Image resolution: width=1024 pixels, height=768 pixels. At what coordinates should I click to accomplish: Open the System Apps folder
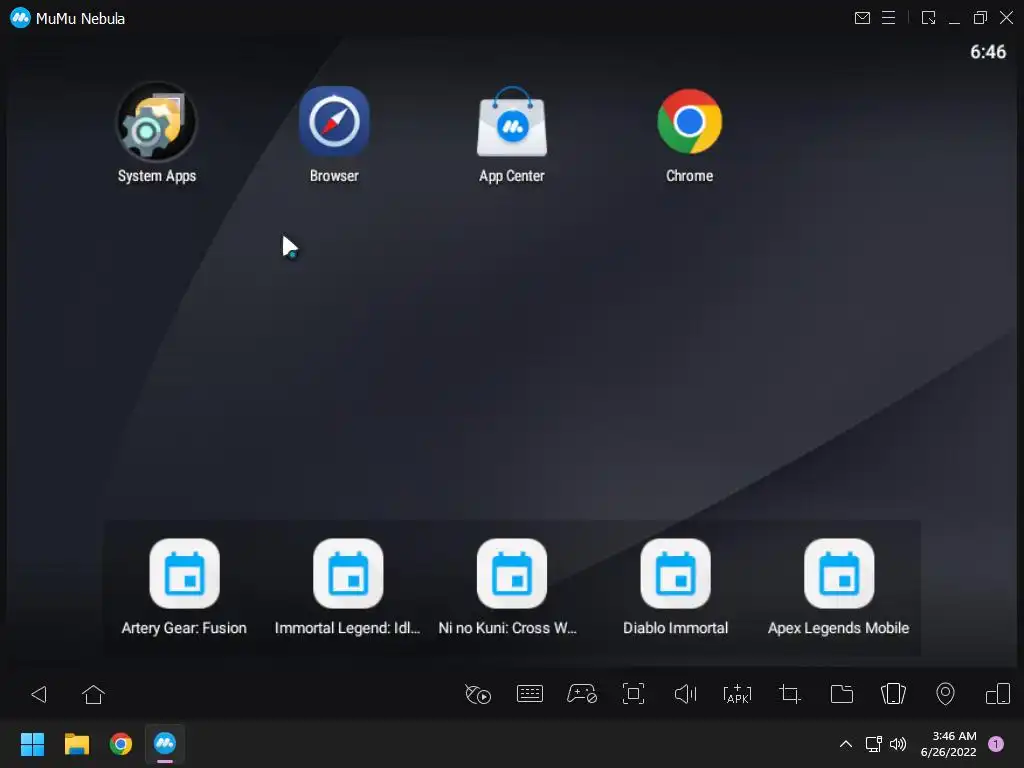(x=156, y=122)
